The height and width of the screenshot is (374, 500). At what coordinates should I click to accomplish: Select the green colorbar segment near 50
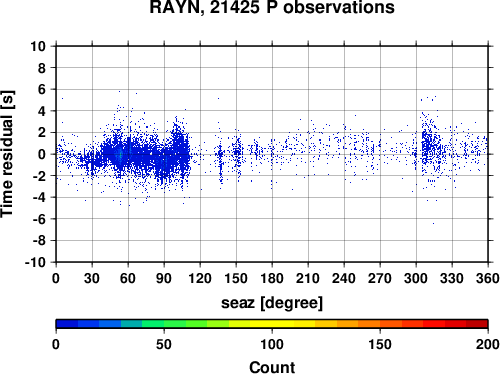pyautogui.click(x=164, y=323)
